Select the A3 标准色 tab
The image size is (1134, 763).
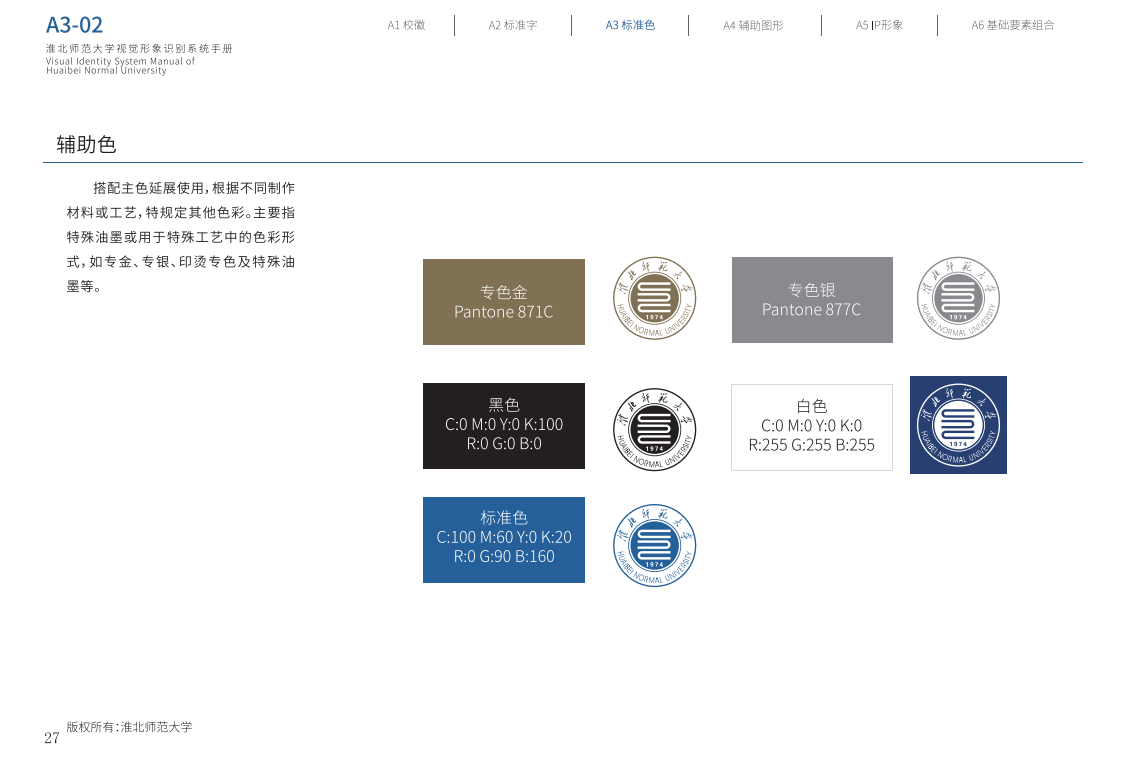(x=630, y=25)
